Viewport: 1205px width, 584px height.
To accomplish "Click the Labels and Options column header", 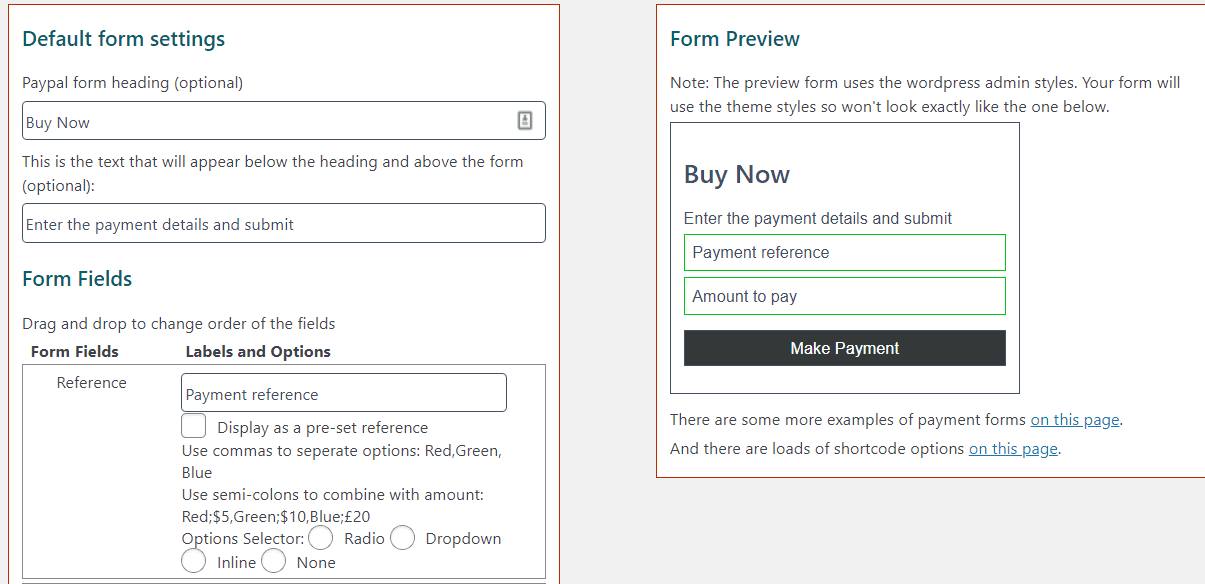I will pyautogui.click(x=258, y=352).
